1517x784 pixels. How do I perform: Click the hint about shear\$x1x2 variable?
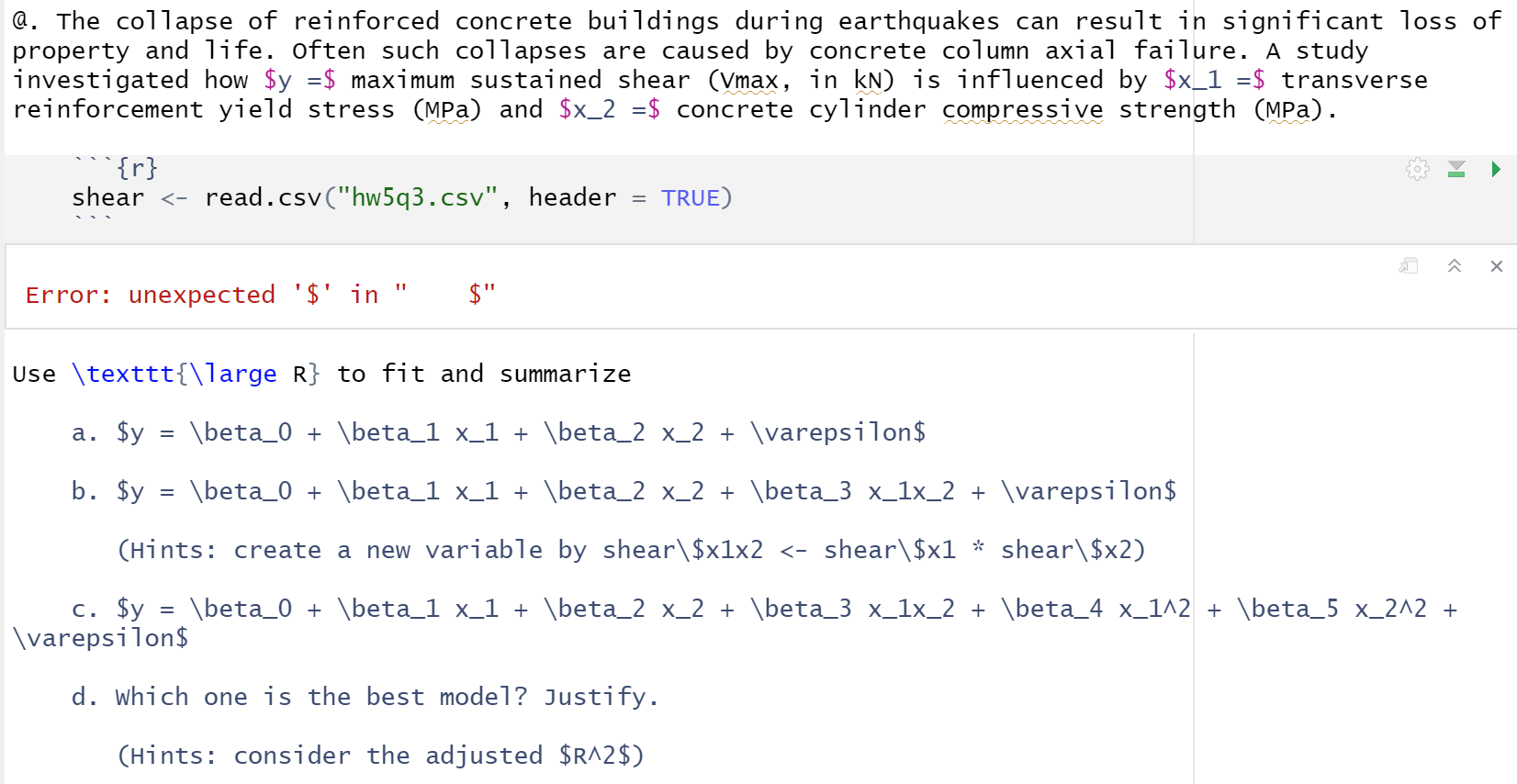coord(632,550)
